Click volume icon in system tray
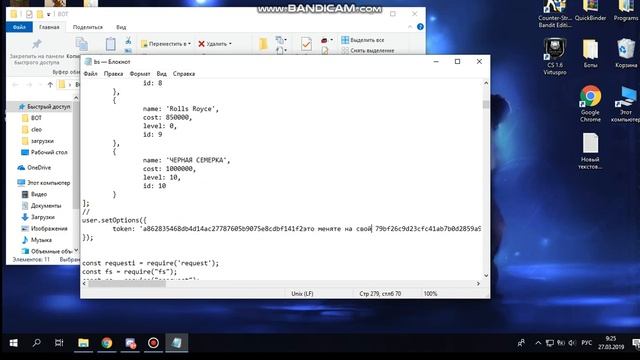This screenshot has width=640, height=360. 572,343
